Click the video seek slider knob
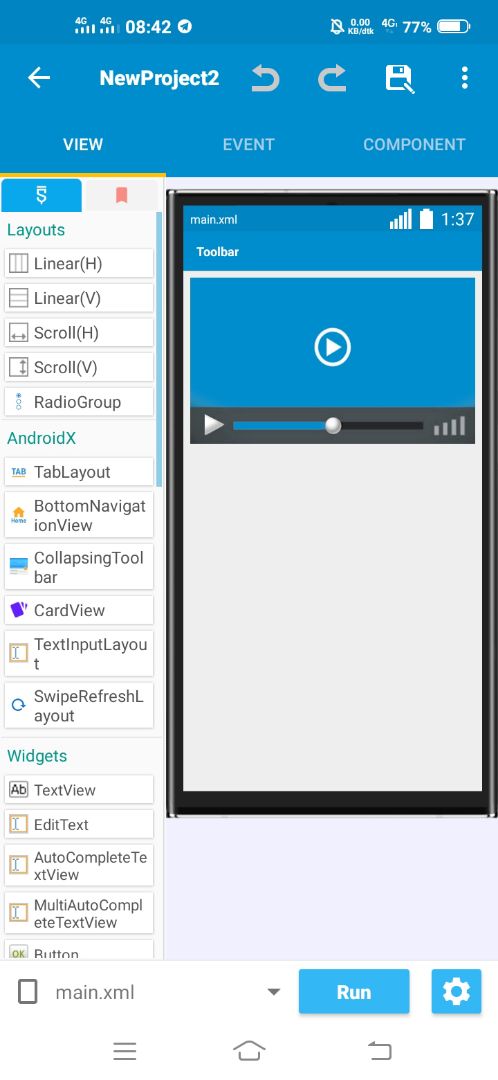The height and width of the screenshot is (1080, 498). (333, 426)
